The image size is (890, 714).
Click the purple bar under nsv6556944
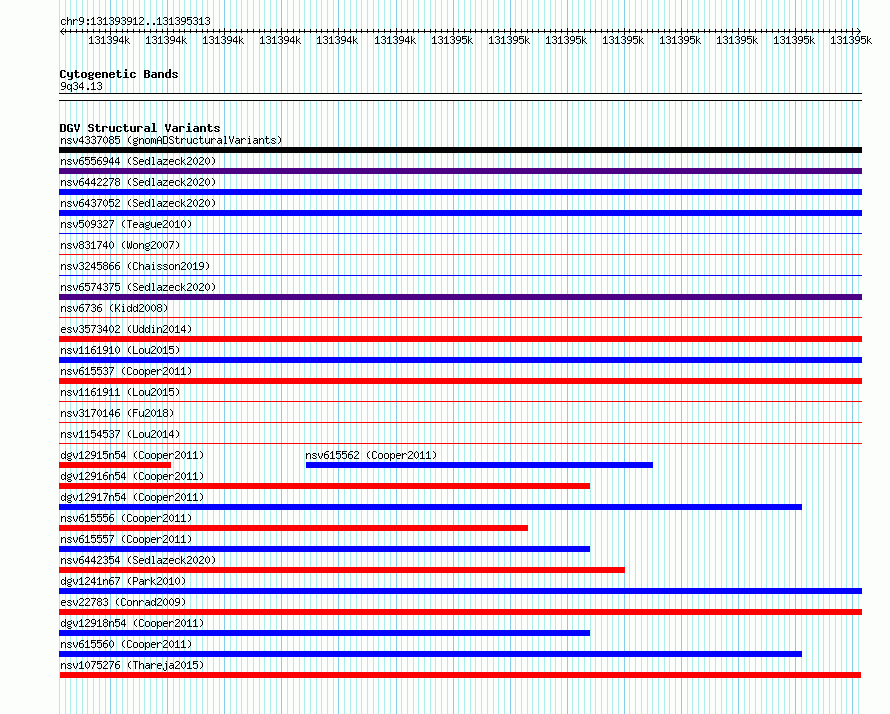pos(460,171)
